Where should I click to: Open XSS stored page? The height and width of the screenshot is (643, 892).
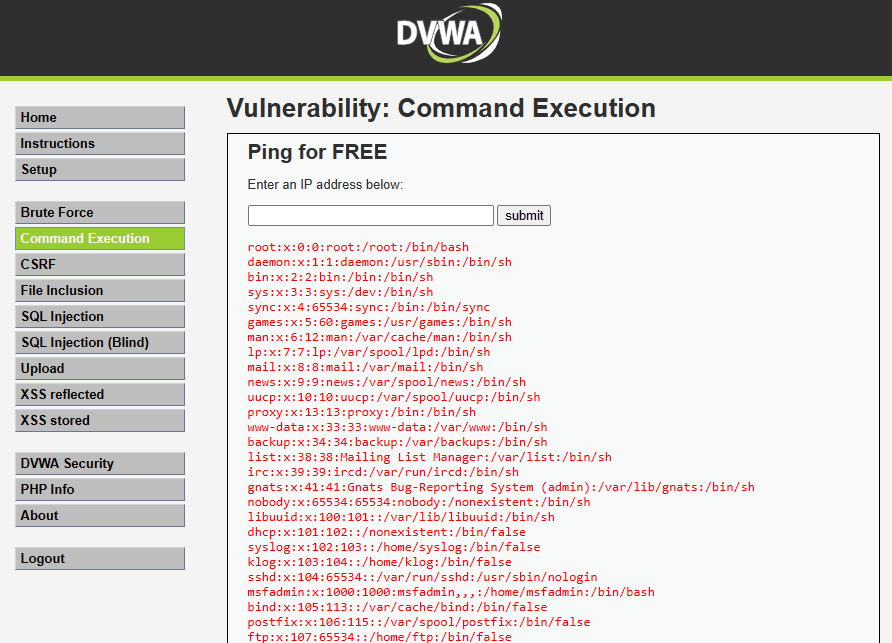(x=100, y=421)
